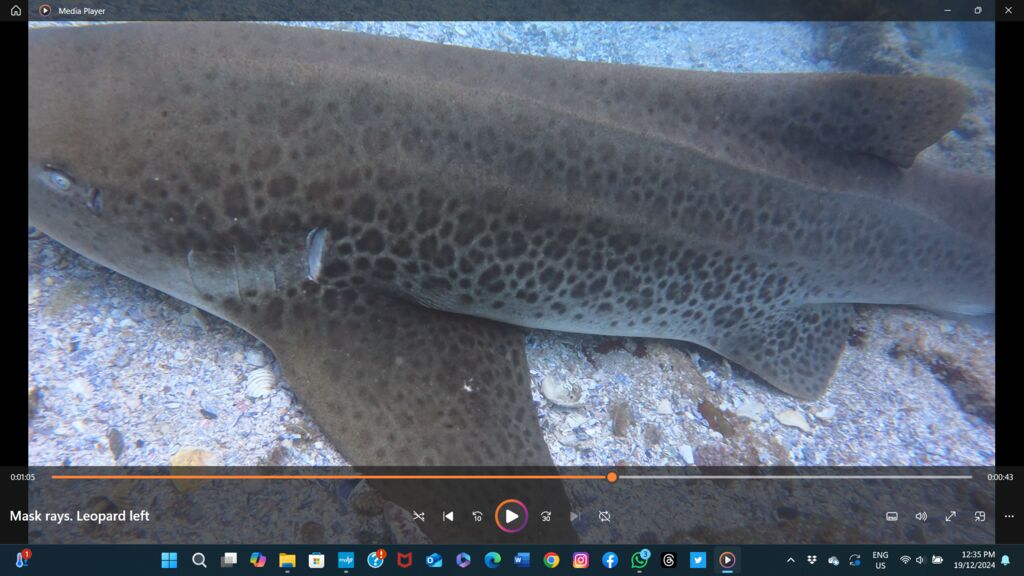1024x576 pixels.
Task: Click the playback progress handle on the seek bar
Action: tap(611, 477)
